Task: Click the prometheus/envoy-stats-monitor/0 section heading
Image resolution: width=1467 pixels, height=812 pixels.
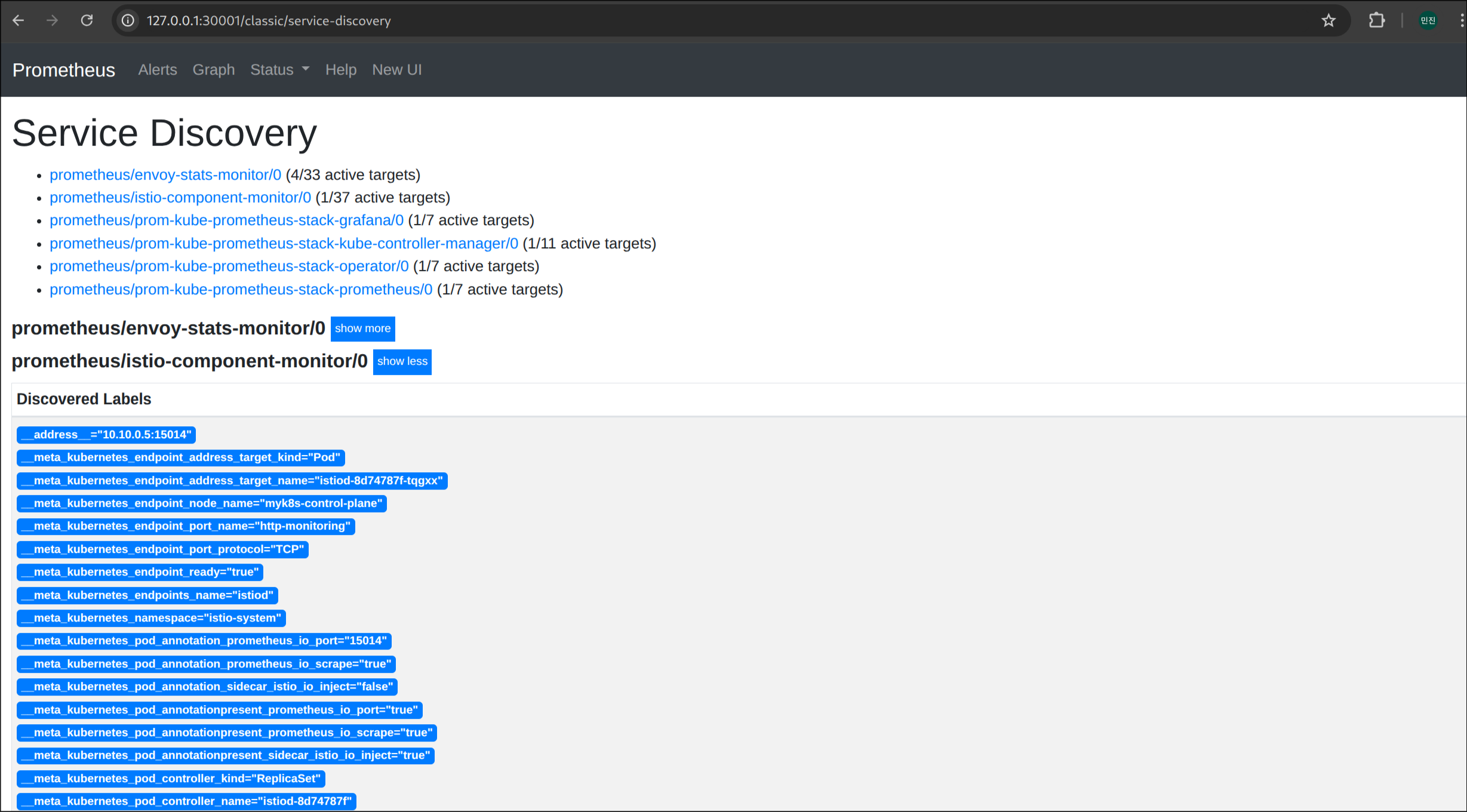Action: coord(168,328)
